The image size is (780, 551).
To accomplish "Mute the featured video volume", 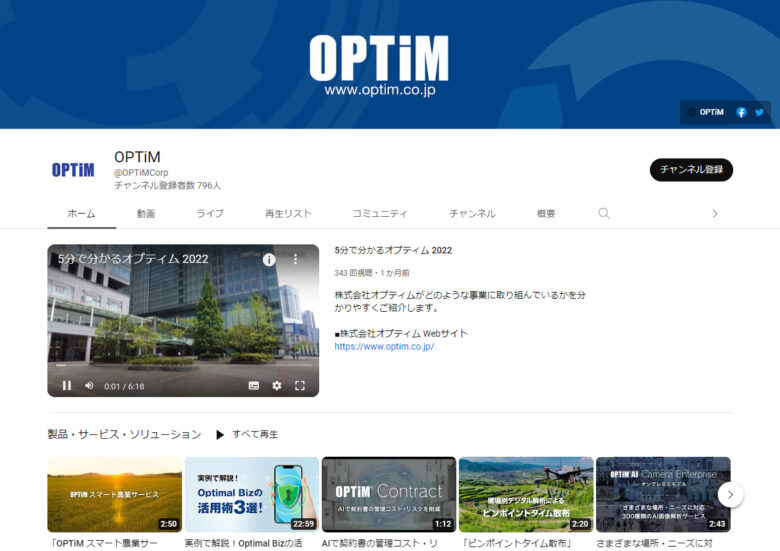I will [x=89, y=386].
